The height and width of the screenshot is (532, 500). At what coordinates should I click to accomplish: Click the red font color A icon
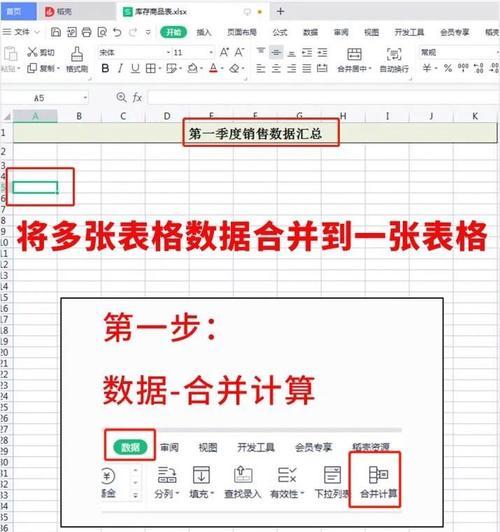point(213,69)
